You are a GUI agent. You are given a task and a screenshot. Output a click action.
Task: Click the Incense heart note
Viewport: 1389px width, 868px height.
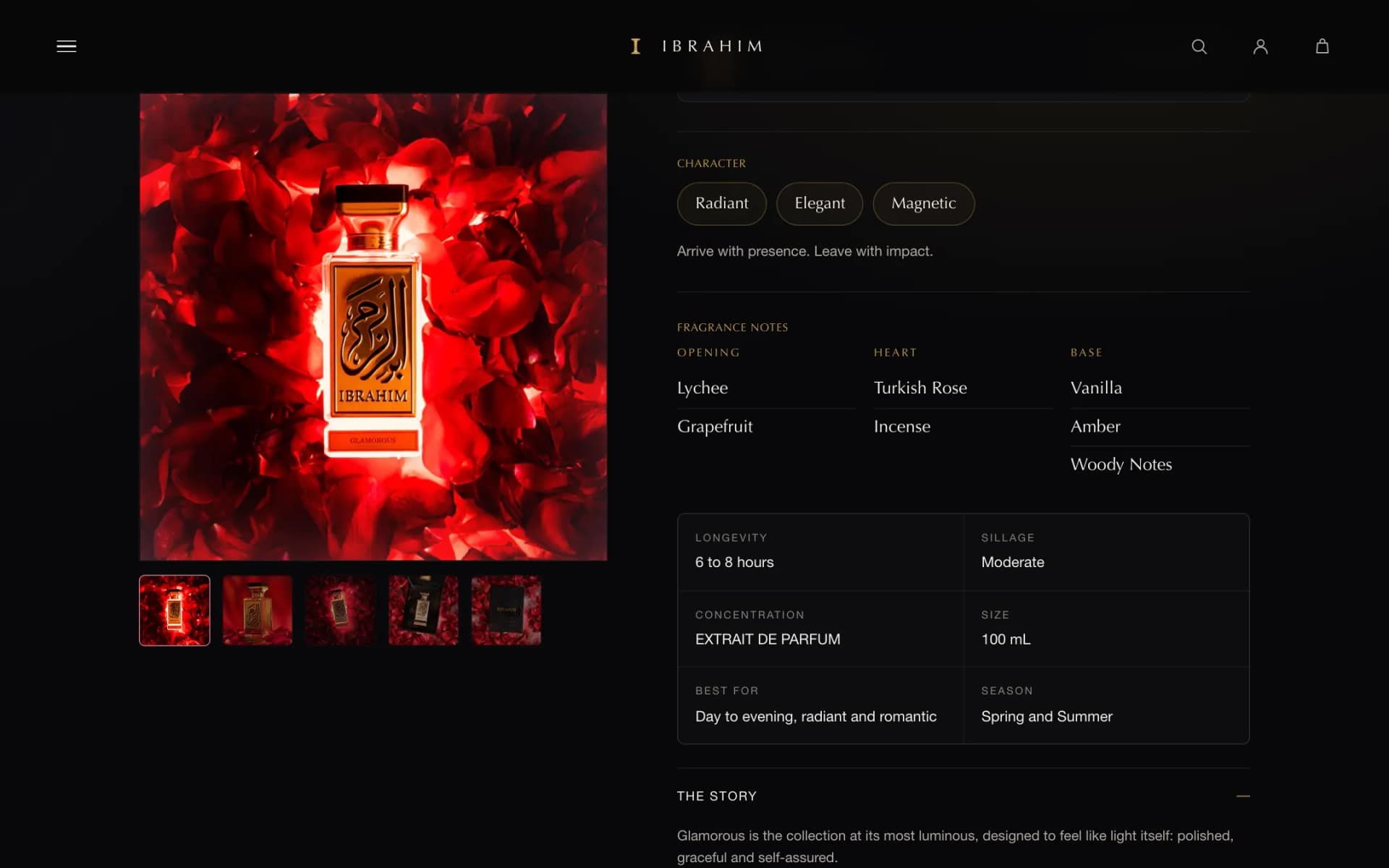[x=902, y=426]
